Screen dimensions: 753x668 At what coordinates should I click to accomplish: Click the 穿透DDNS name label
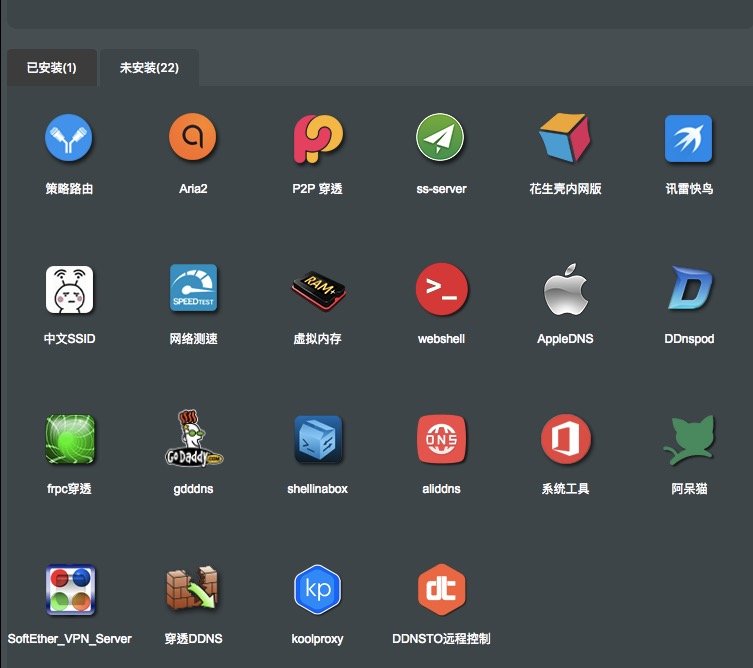click(193, 639)
